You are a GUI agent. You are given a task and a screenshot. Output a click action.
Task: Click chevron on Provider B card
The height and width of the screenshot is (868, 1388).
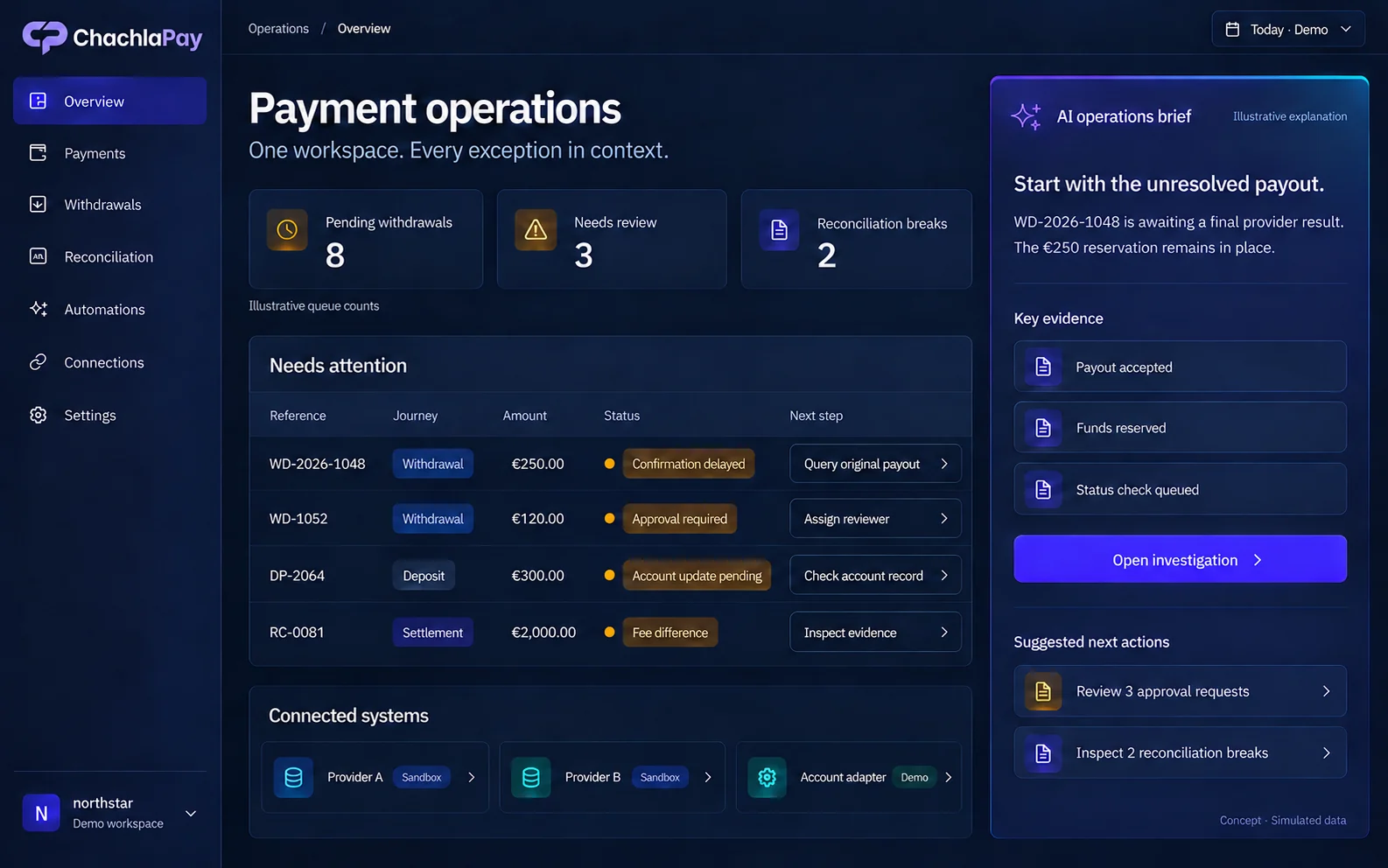pyautogui.click(x=708, y=777)
